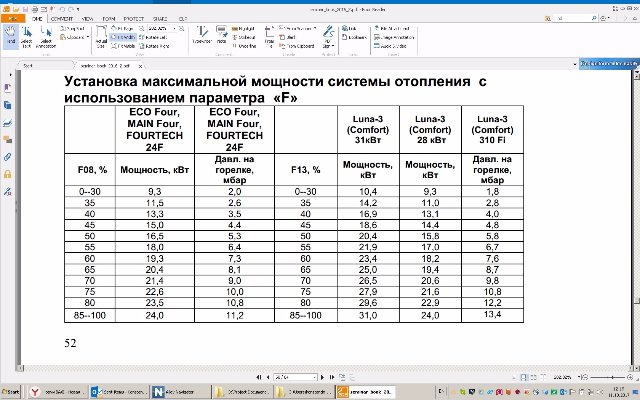Click the FILE button
The height and width of the screenshot is (400, 640).
(x=11, y=18)
